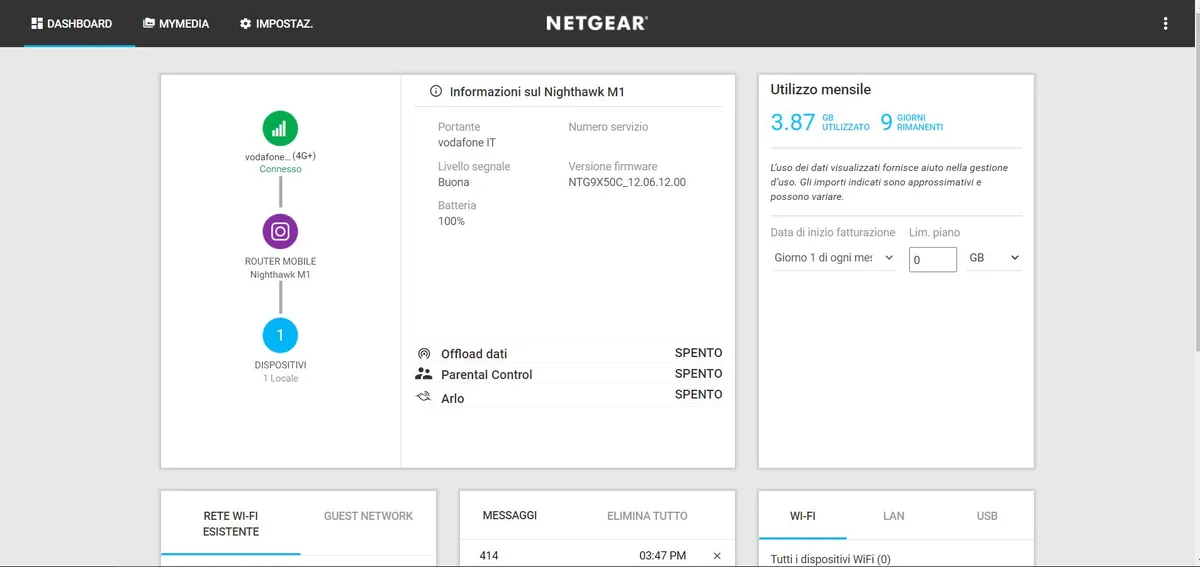1200x567 pixels.
Task: Toggle Parental Control SPENTO status
Action: 698,373
